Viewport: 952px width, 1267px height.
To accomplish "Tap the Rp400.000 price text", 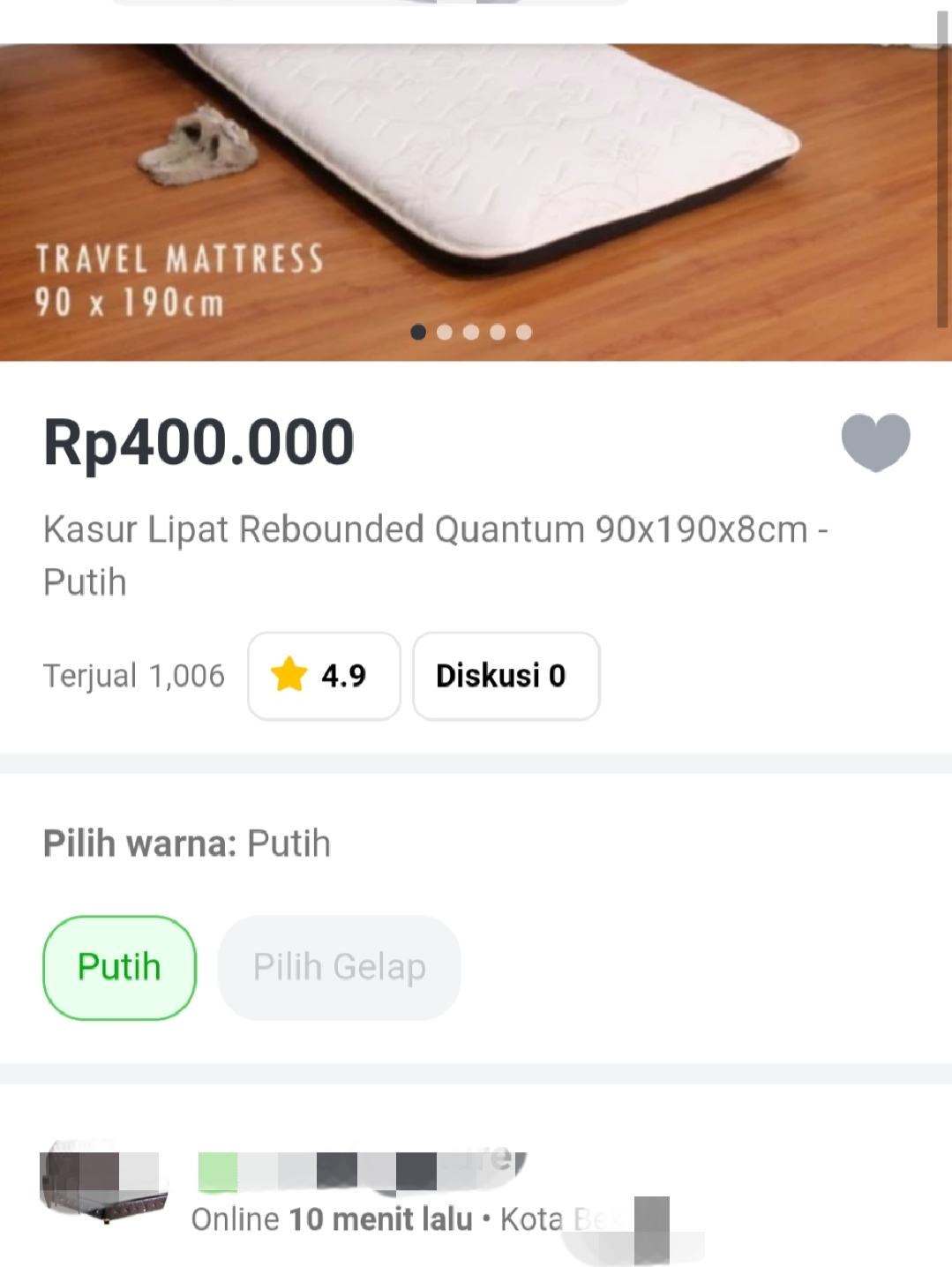I will pos(199,442).
